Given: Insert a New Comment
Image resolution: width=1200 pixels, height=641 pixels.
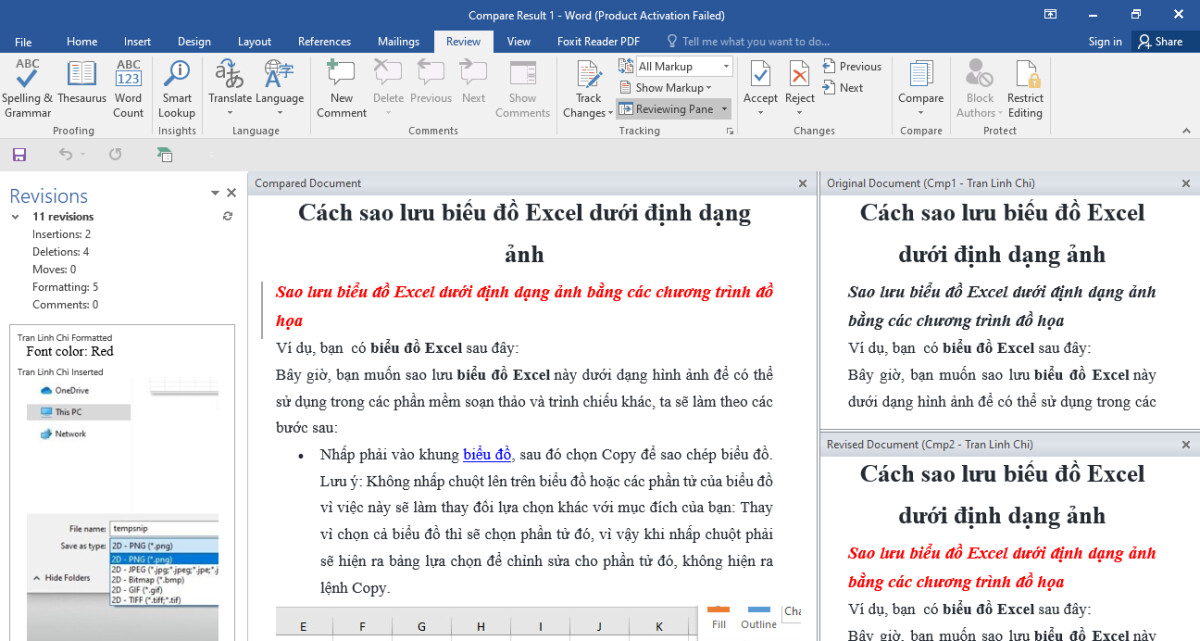Looking at the screenshot, I should [342, 89].
